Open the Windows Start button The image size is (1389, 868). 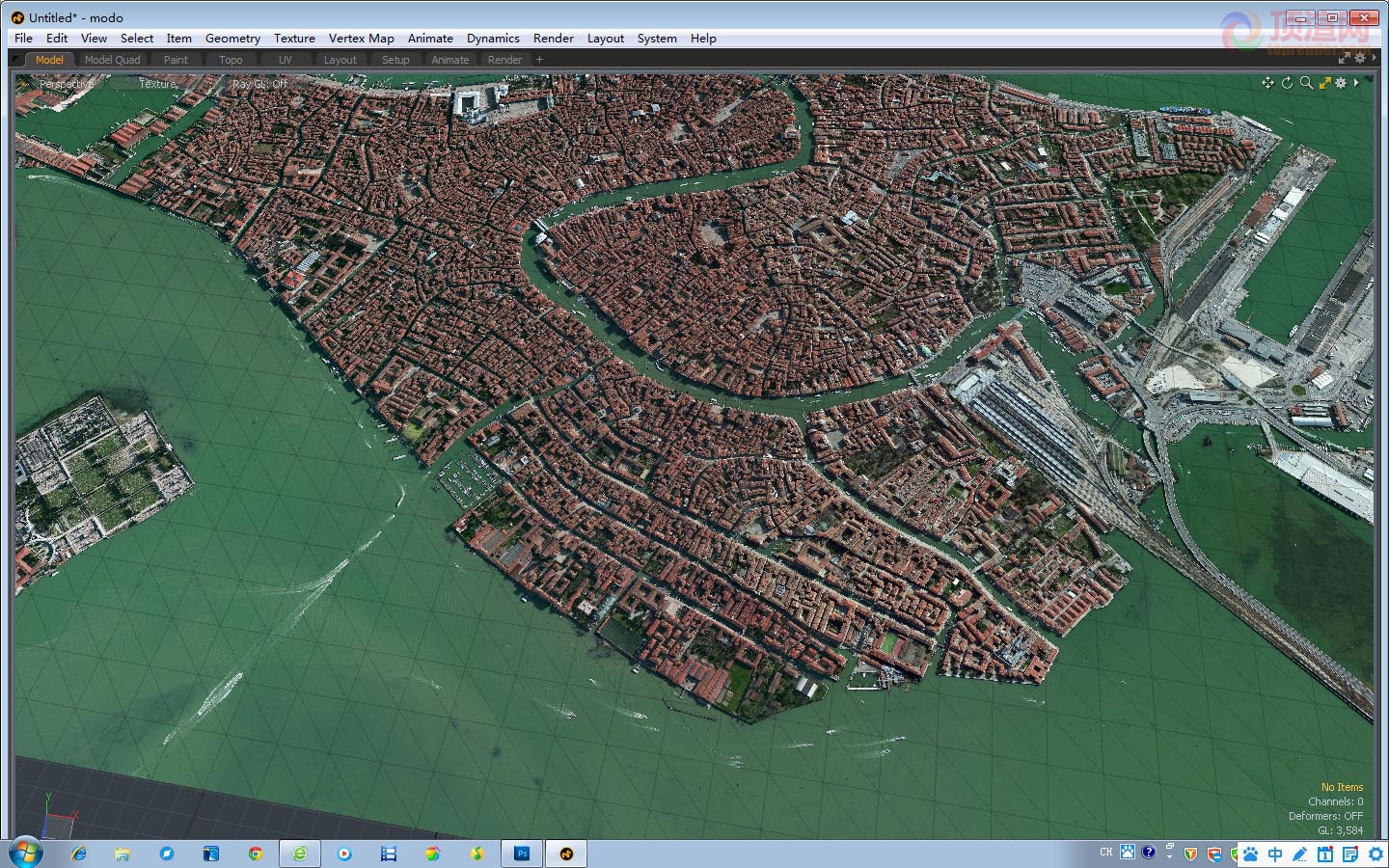click(x=24, y=854)
